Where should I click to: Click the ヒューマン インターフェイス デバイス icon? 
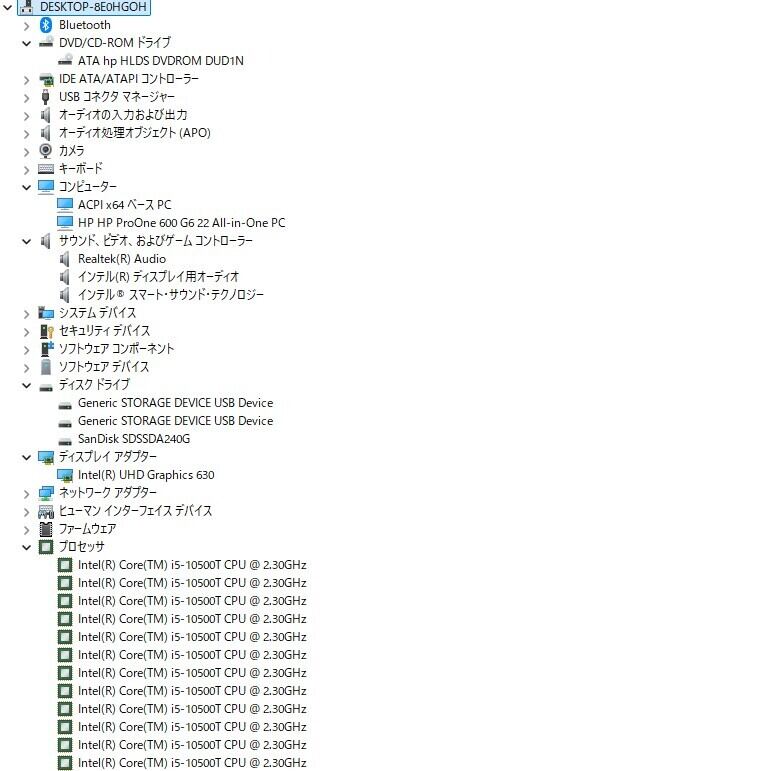click(46, 511)
